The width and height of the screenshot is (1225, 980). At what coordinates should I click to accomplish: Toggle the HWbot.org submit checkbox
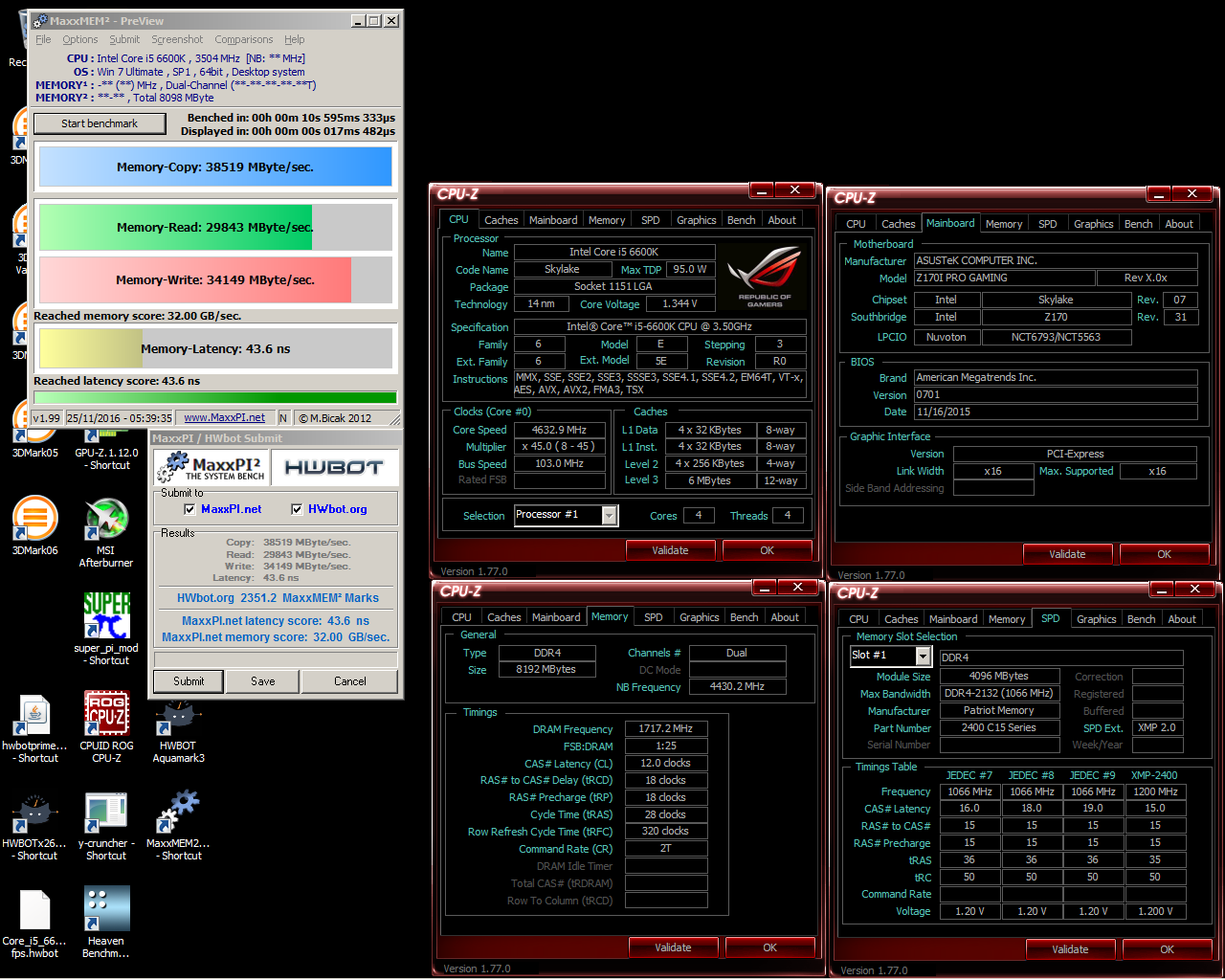(x=297, y=509)
